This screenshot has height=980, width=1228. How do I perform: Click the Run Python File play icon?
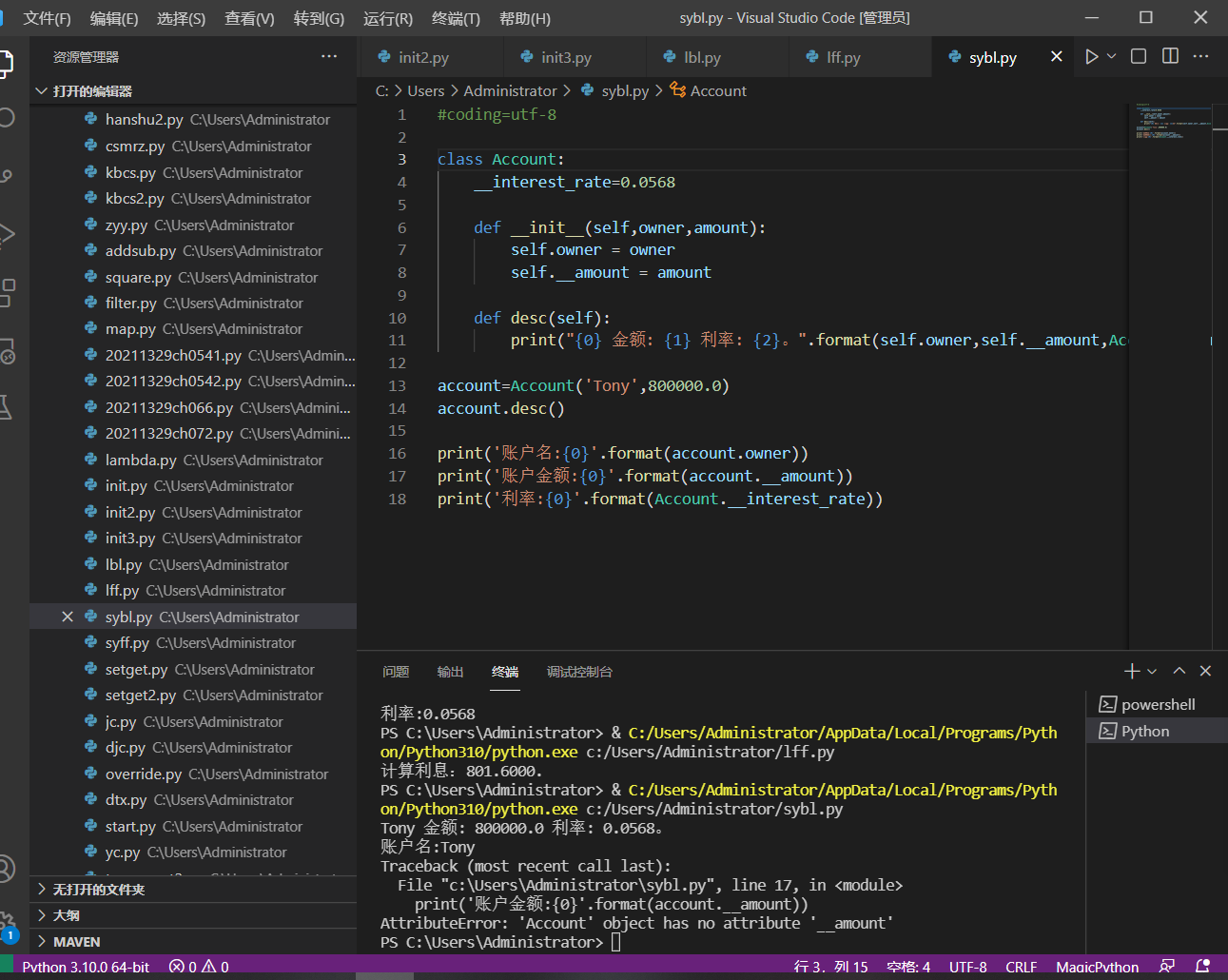[1091, 57]
